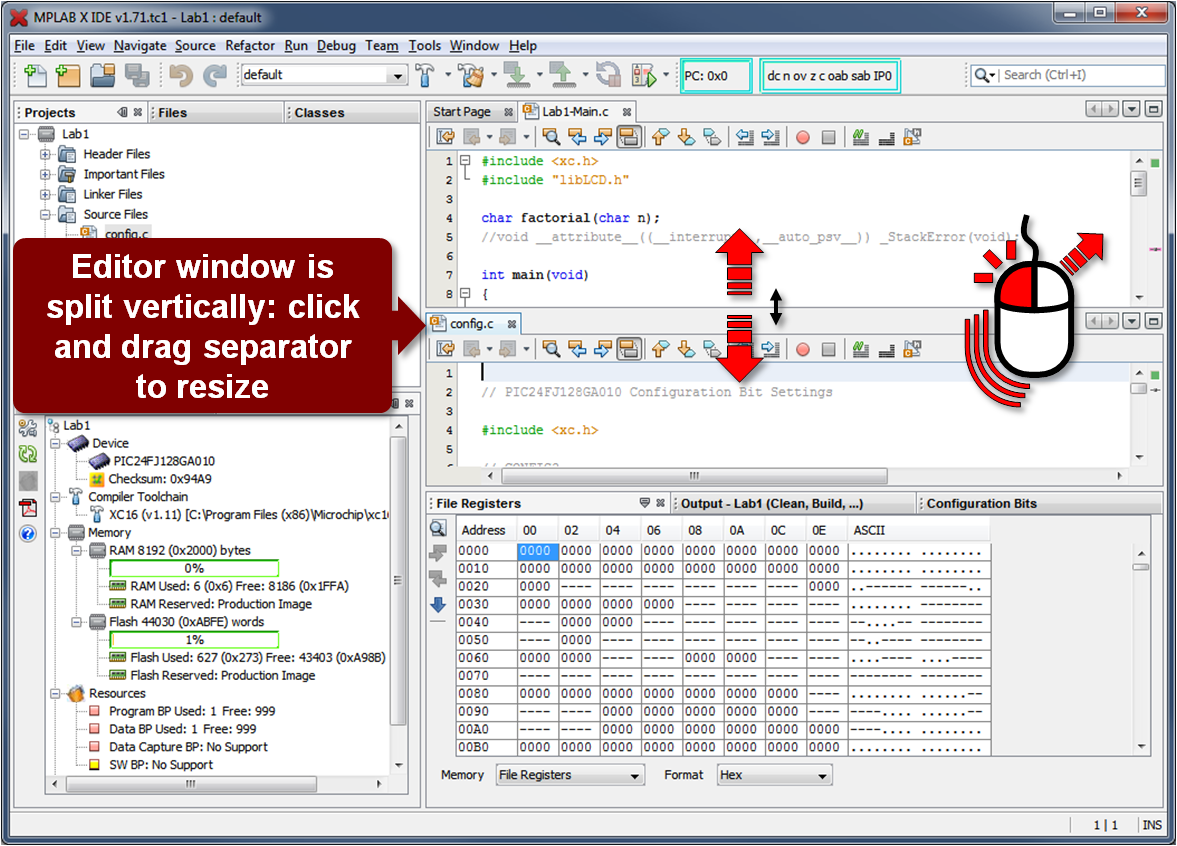The image size is (1177, 846).
Task: Toggle highlight search in Lab1-Main.c editor toolbar
Action: (x=628, y=138)
